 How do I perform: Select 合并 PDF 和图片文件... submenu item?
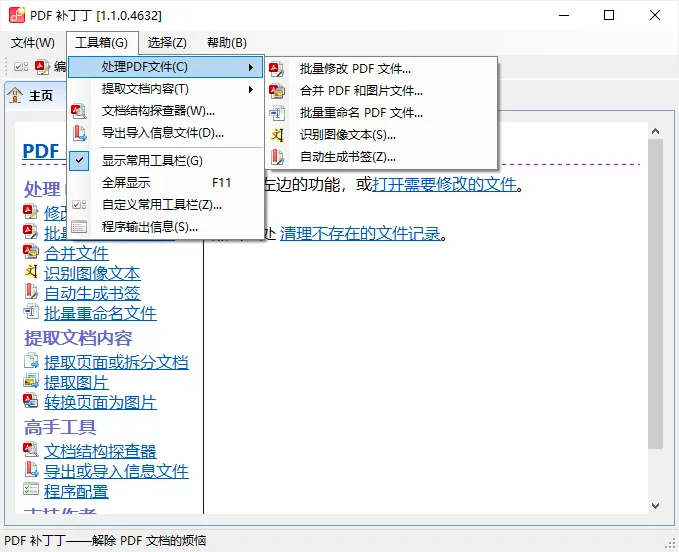[x=381, y=91]
